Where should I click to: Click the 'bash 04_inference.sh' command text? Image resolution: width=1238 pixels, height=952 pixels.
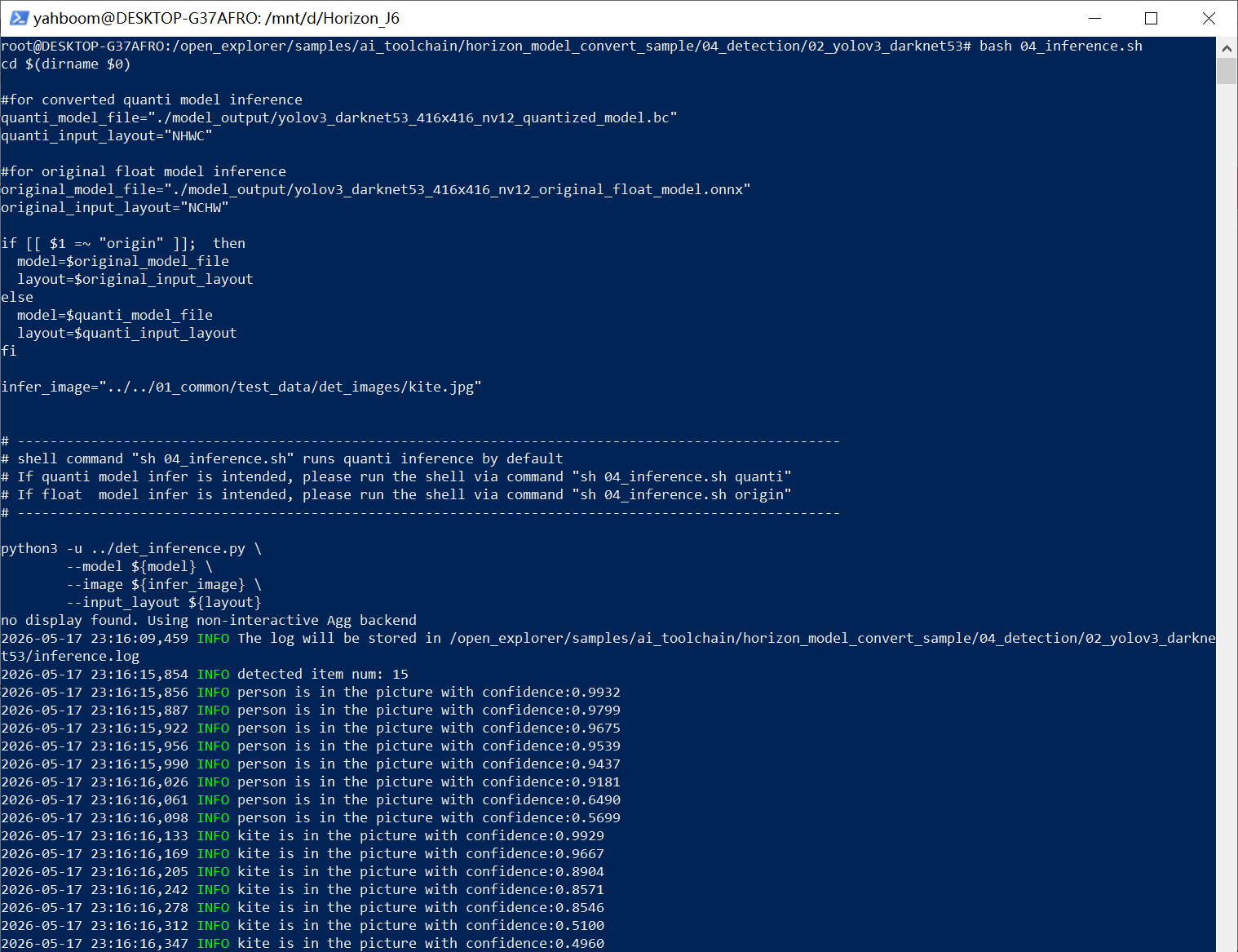(1060, 46)
